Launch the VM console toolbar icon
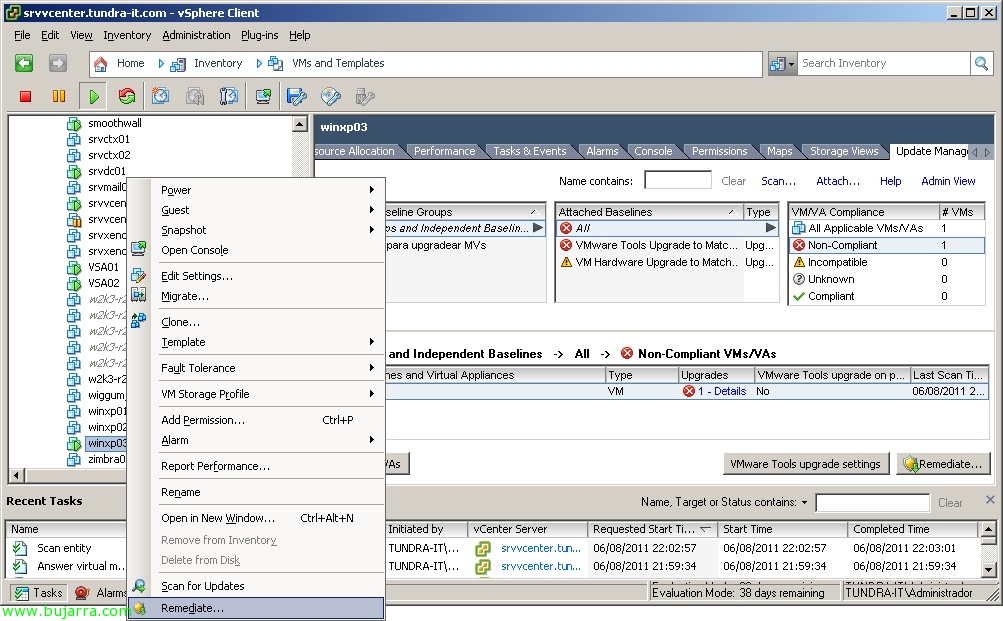Screen dimensions: 1003x621 [x=263, y=96]
